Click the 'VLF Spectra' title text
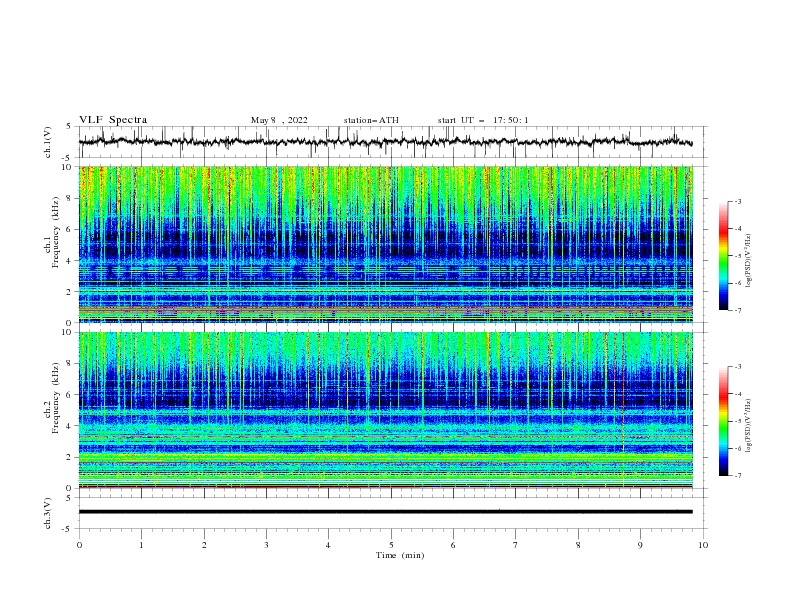The height and width of the screenshot is (612, 792). [113, 120]
